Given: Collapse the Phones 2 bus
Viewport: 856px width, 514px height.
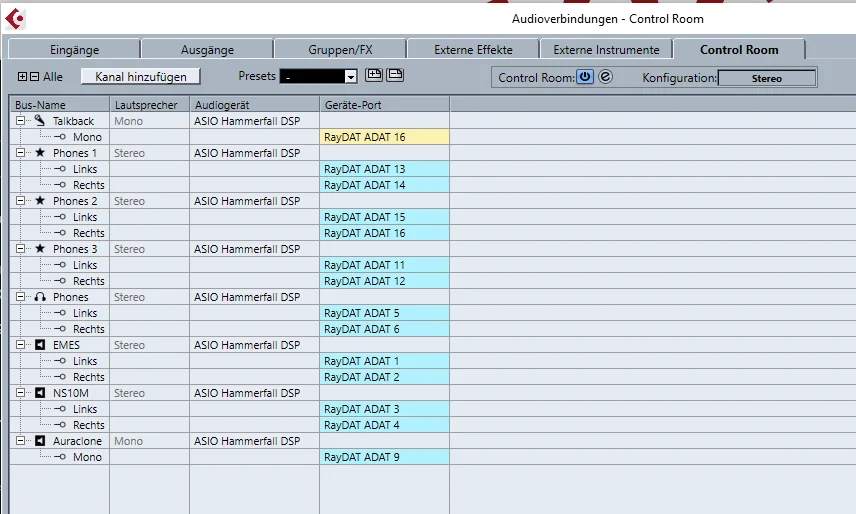Looking at the screenshot, I should click(x=20, y=200).
